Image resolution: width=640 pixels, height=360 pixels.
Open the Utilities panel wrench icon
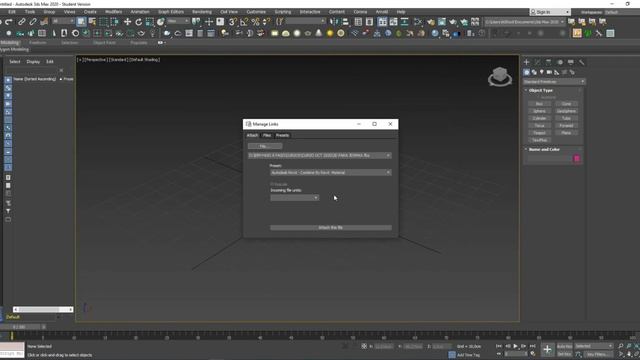[582, 62]
